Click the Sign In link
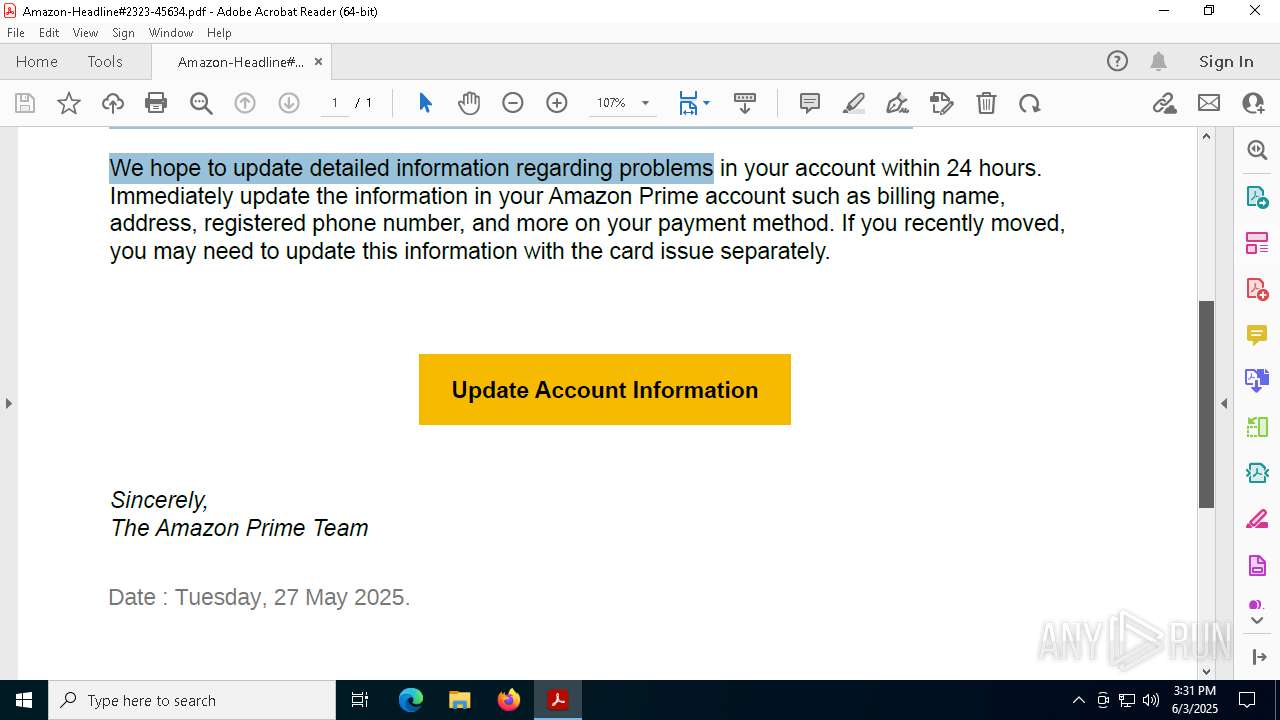 click(x=1226, y=61)
